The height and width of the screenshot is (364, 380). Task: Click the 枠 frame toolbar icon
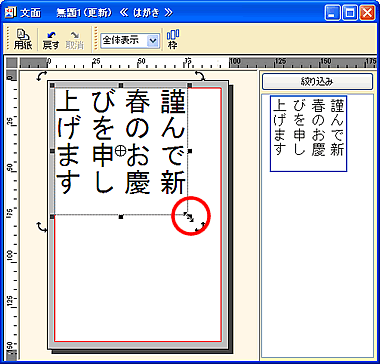173,40
